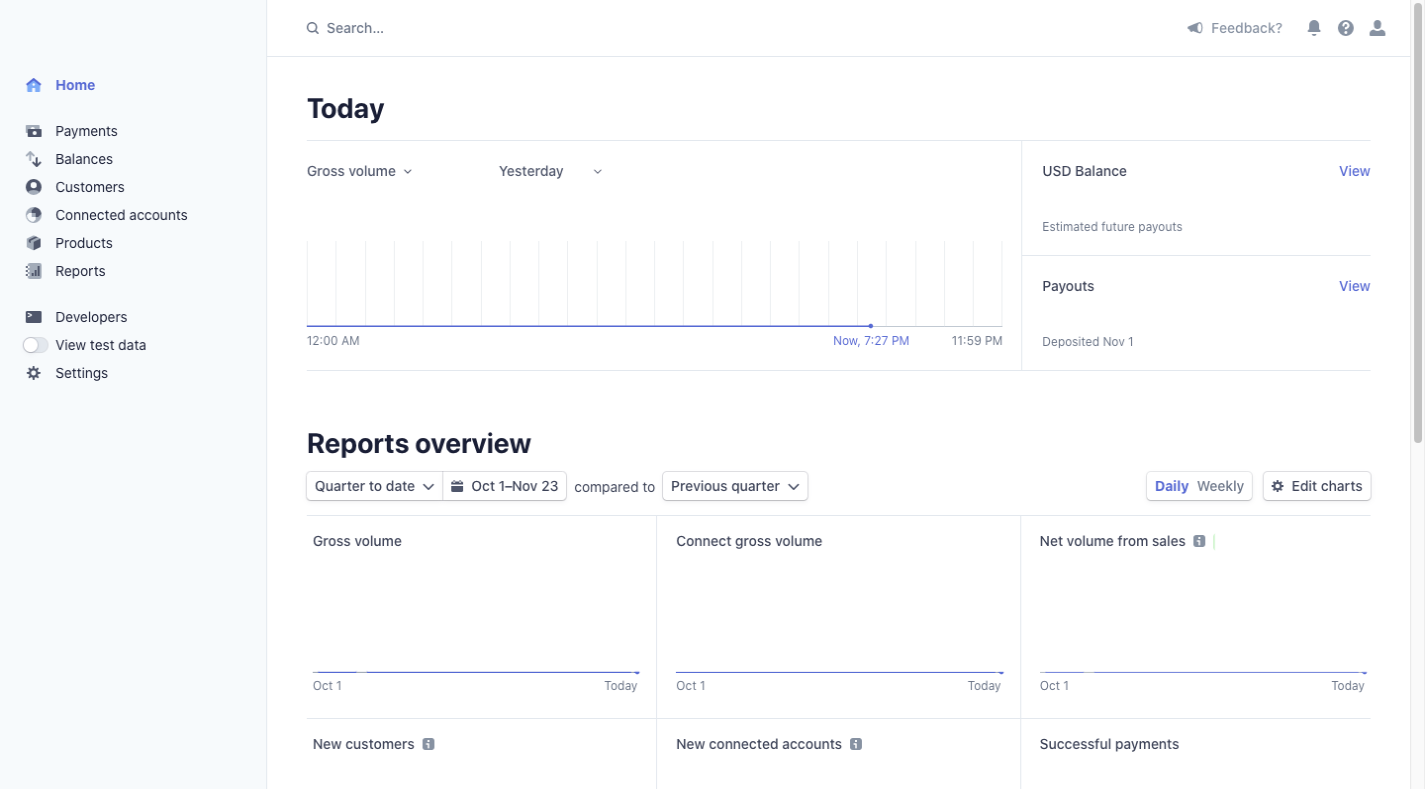
Task: Open the Customers section
Action: (89, 187)
